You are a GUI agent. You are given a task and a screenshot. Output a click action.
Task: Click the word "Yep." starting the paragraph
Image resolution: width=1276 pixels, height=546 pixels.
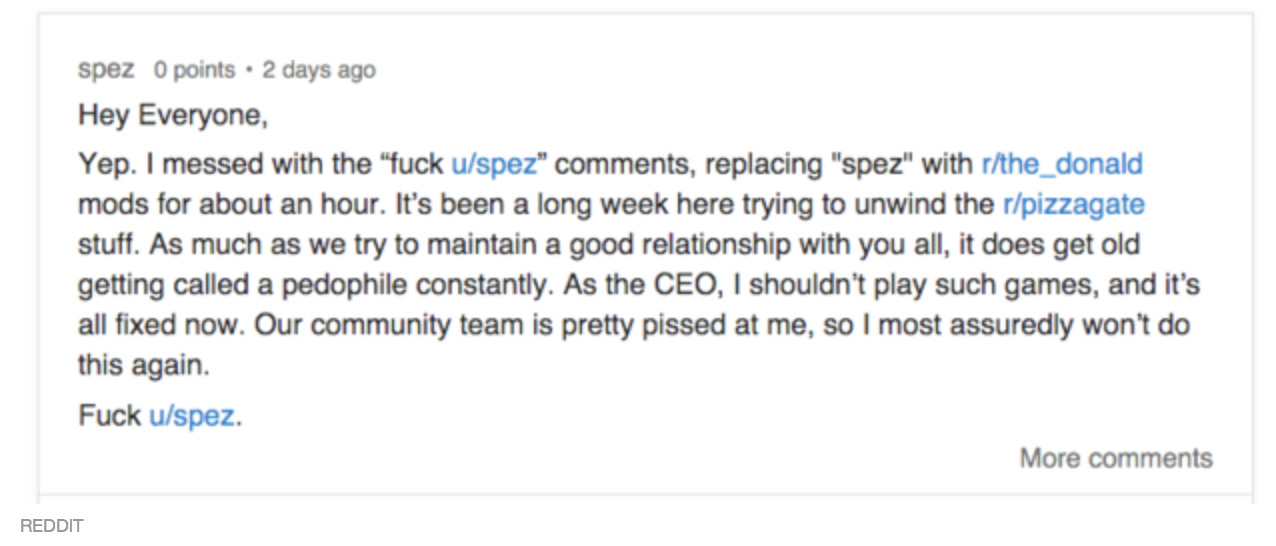point(101,164)
